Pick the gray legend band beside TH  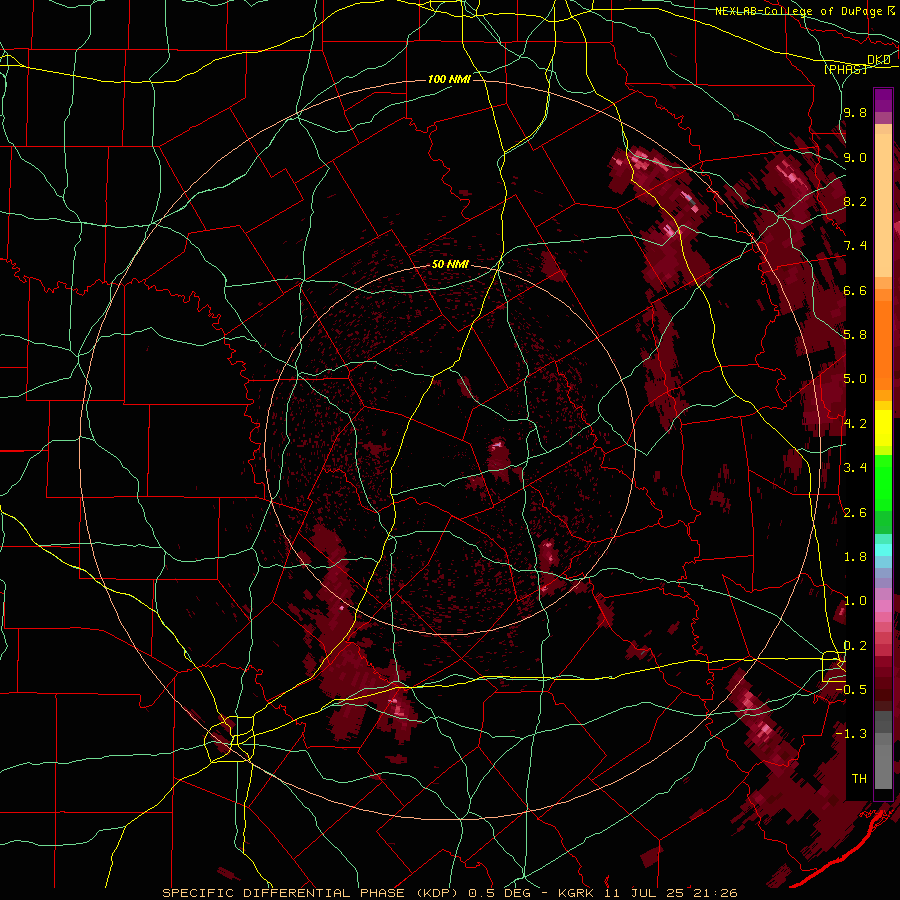883,769
